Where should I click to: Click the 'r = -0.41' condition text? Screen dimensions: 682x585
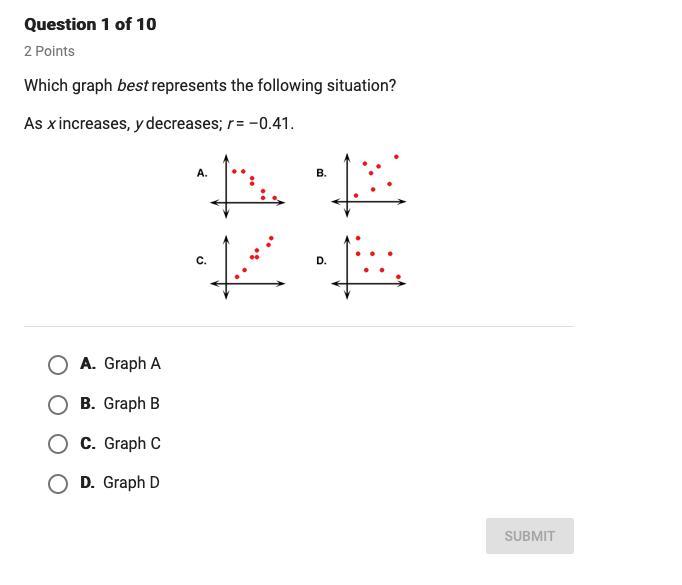coord(260,124)
